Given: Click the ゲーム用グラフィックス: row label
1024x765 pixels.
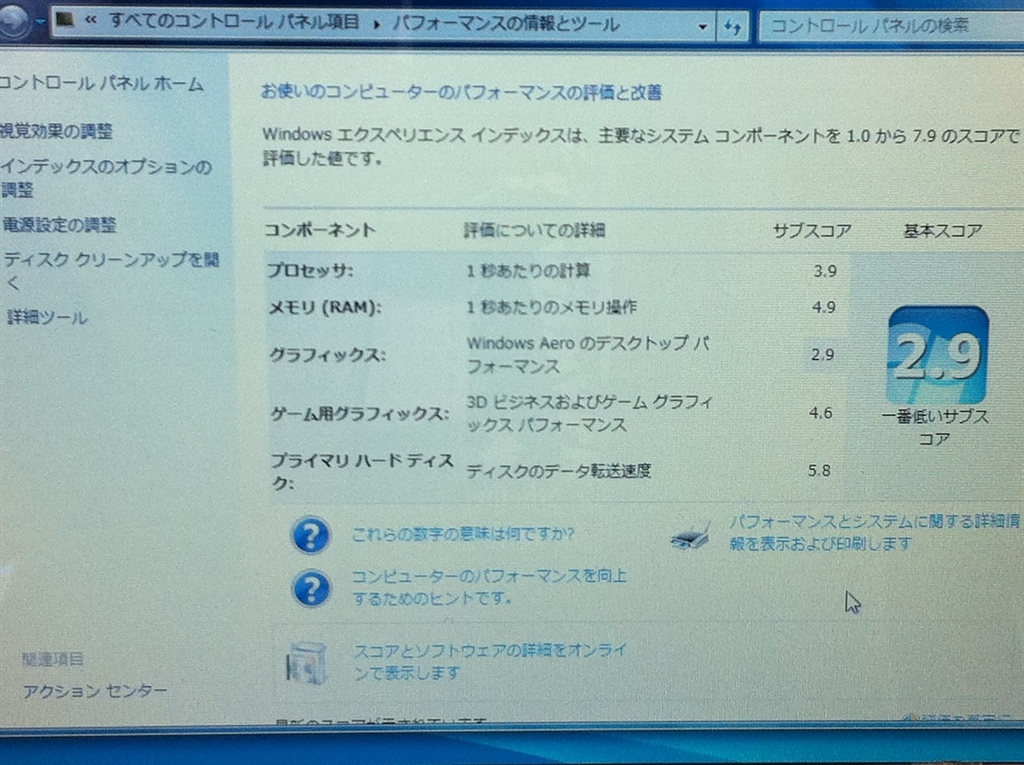Looking at the screenshot, I should tap(360, 414).
